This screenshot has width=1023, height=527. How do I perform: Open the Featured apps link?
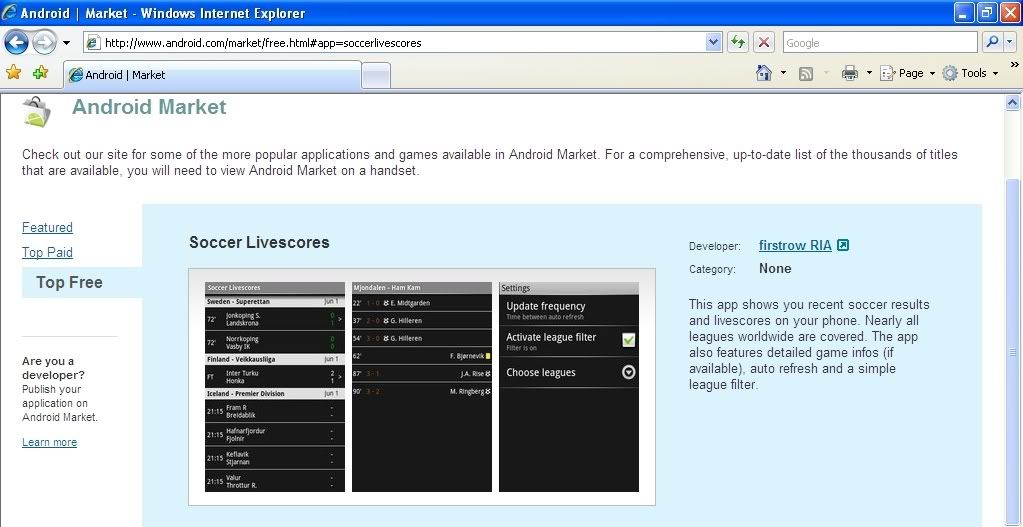point(47,228)
